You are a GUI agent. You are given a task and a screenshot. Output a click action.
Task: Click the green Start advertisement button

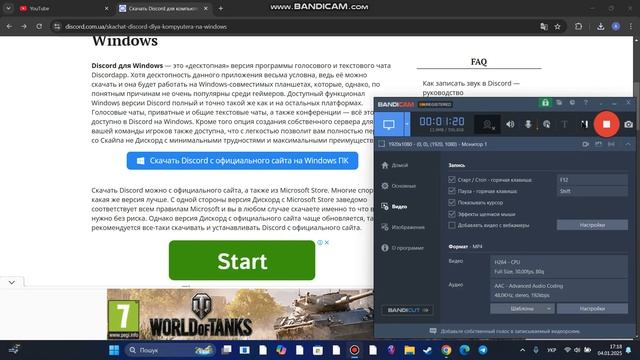(x=242, y=260)
